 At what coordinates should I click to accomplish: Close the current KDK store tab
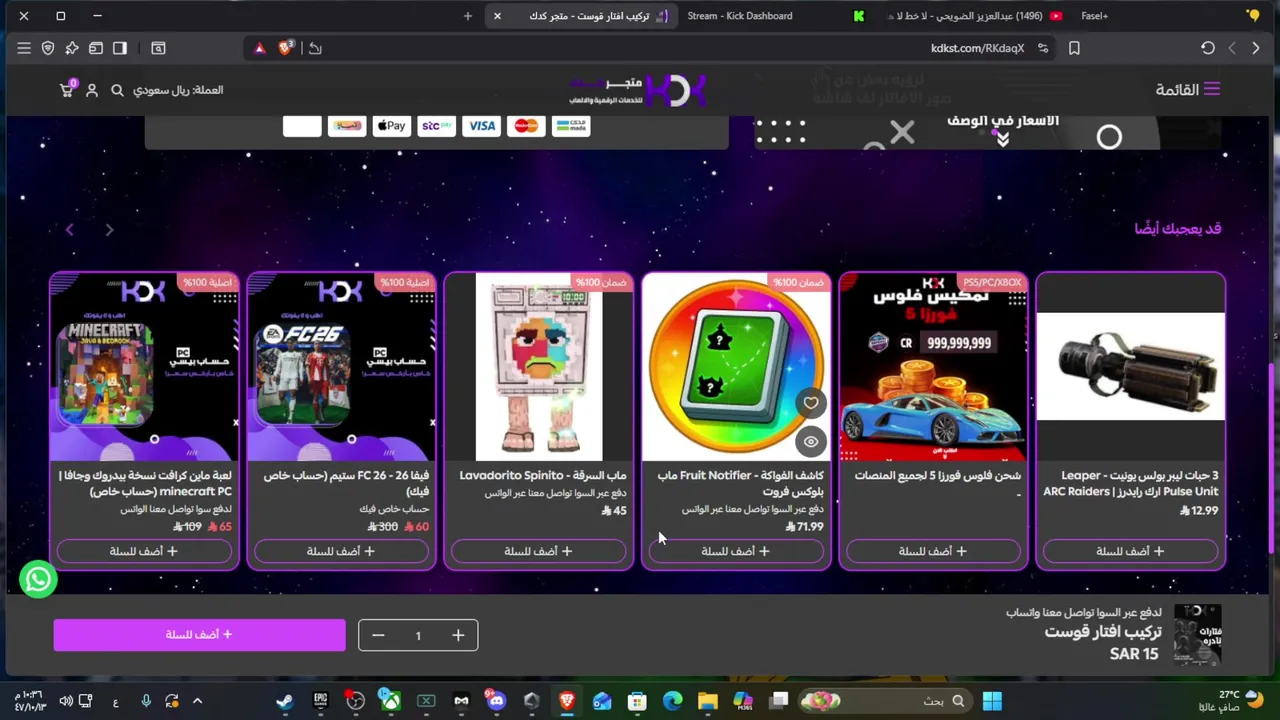coord(497,16)
